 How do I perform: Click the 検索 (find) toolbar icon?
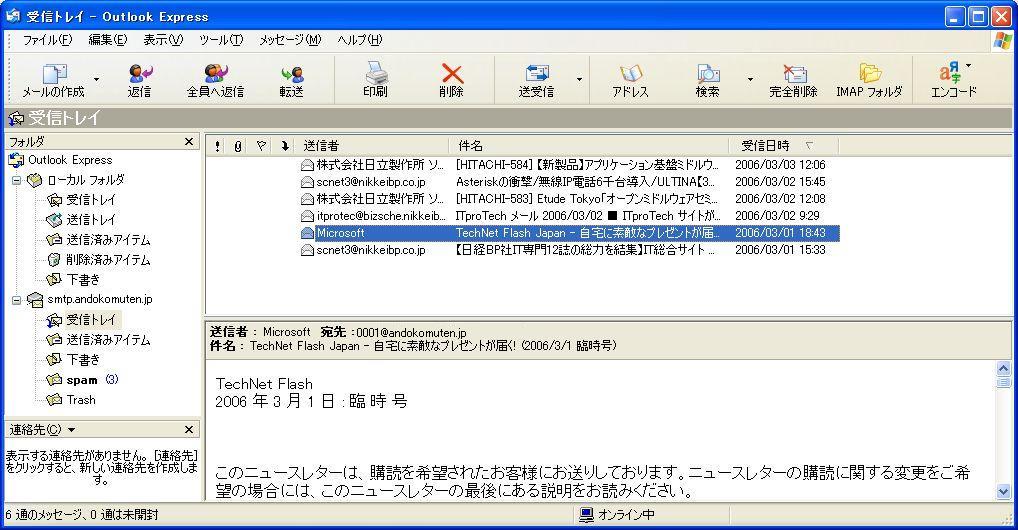coord(708,73)
